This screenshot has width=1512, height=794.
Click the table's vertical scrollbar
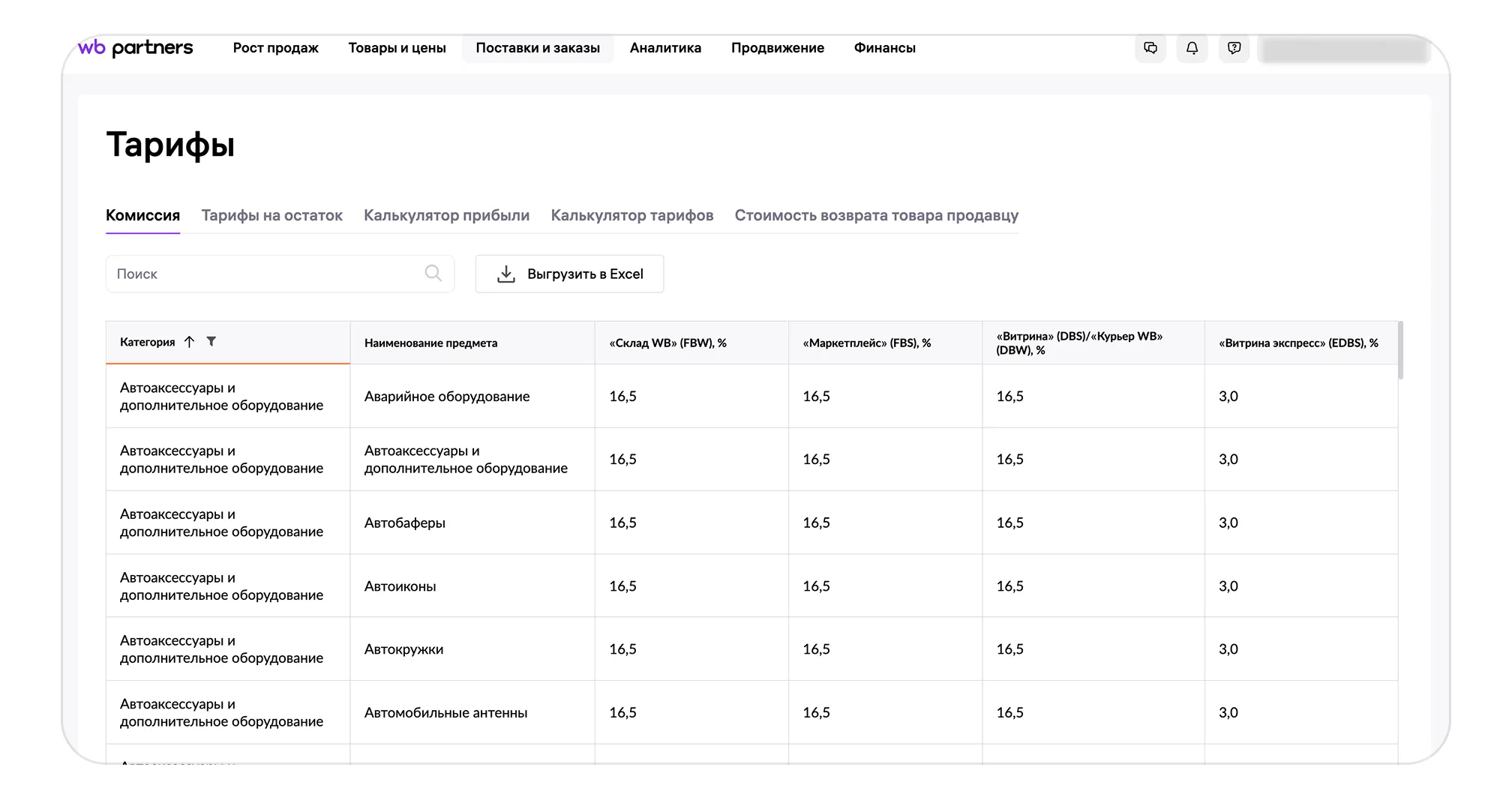pos(1400,351)
